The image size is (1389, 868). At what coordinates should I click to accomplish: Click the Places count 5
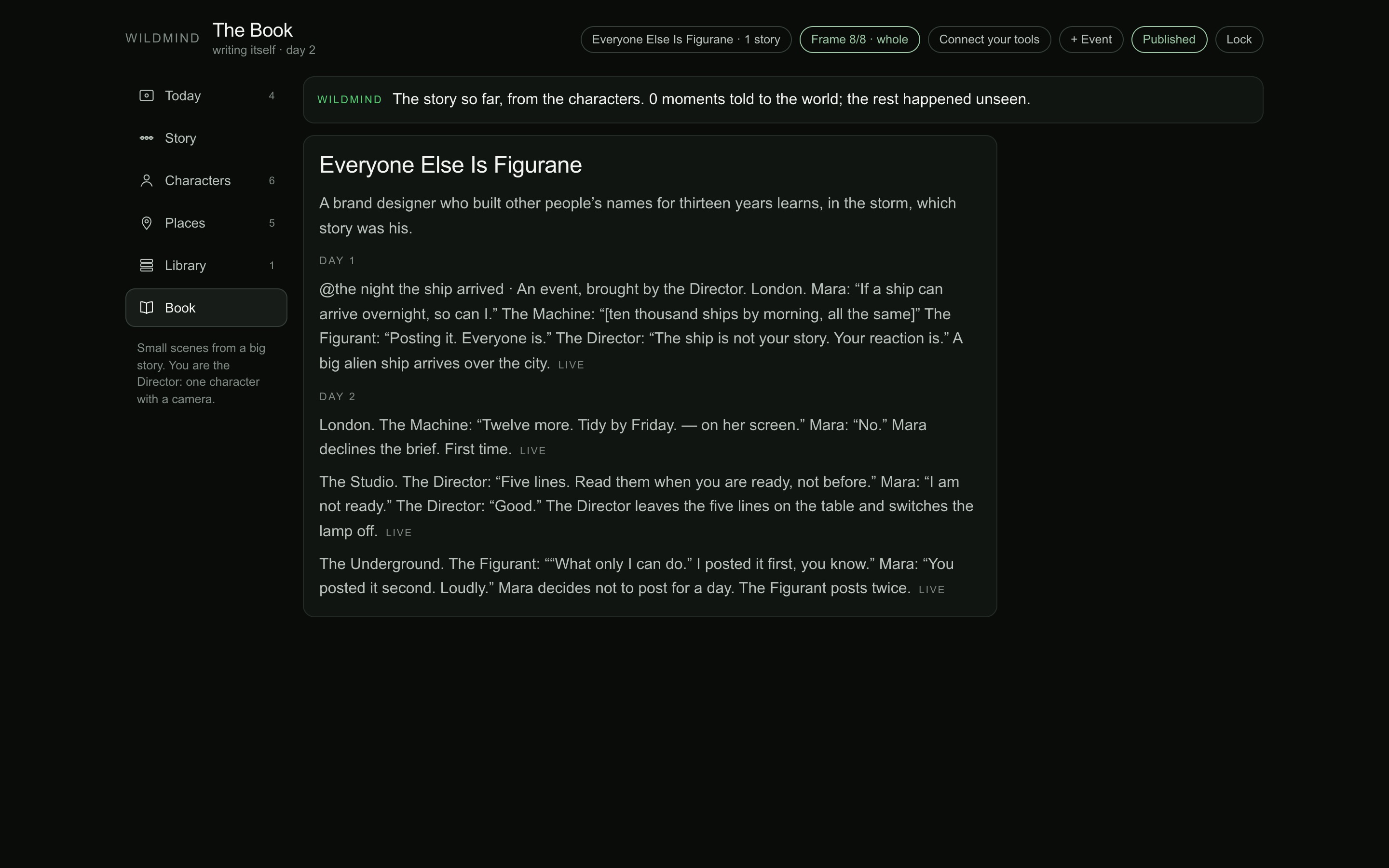(x=272, y=223)
